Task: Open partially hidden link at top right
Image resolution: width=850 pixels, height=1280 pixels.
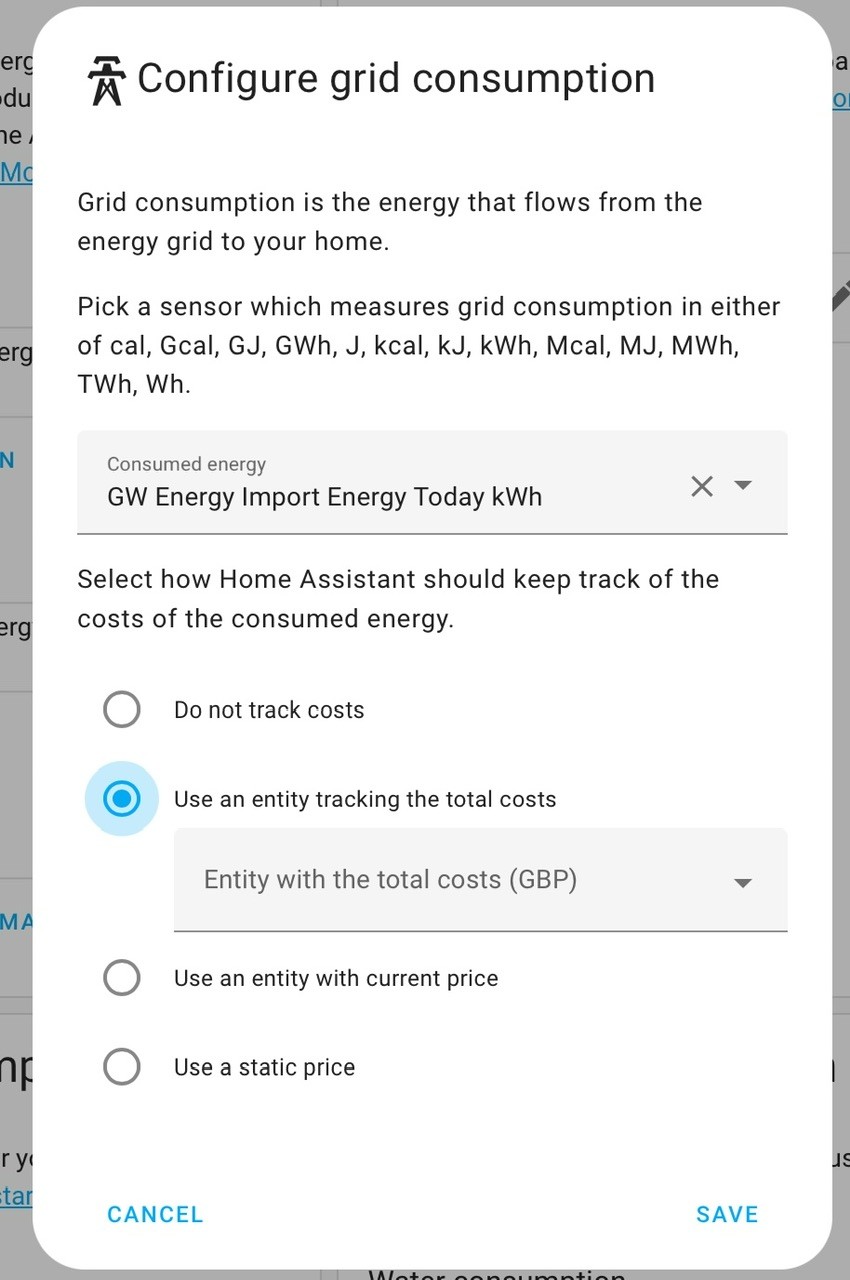Action: pos(841,100)
